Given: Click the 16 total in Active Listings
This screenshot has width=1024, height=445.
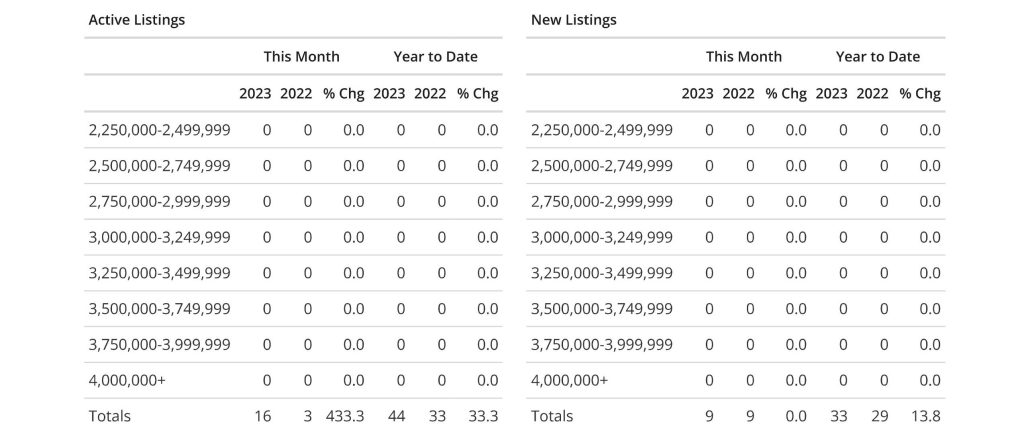Looking at the screenshot, I should (264, 416).
